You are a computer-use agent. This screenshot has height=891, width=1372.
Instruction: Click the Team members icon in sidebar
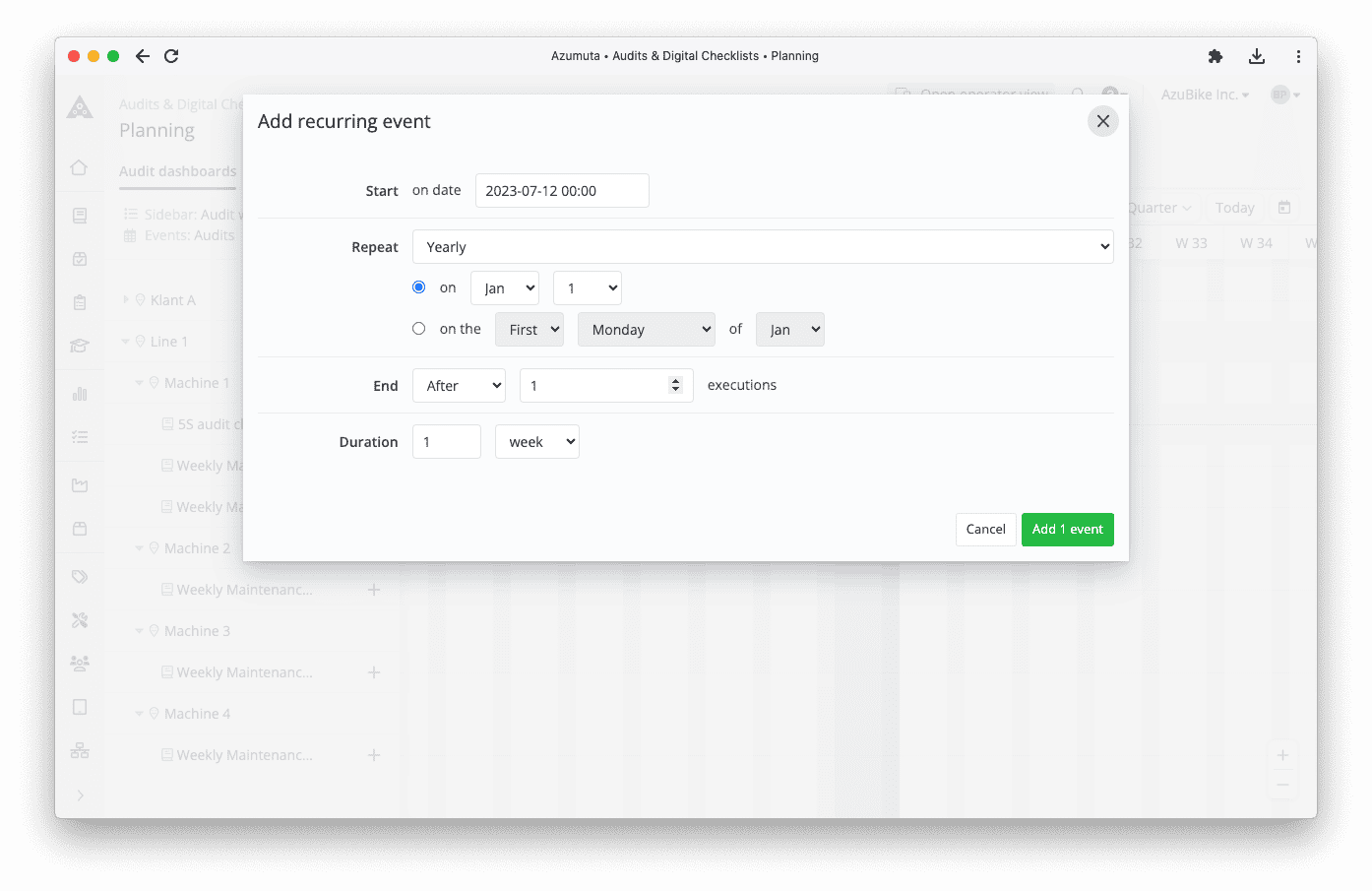(80, 664)
